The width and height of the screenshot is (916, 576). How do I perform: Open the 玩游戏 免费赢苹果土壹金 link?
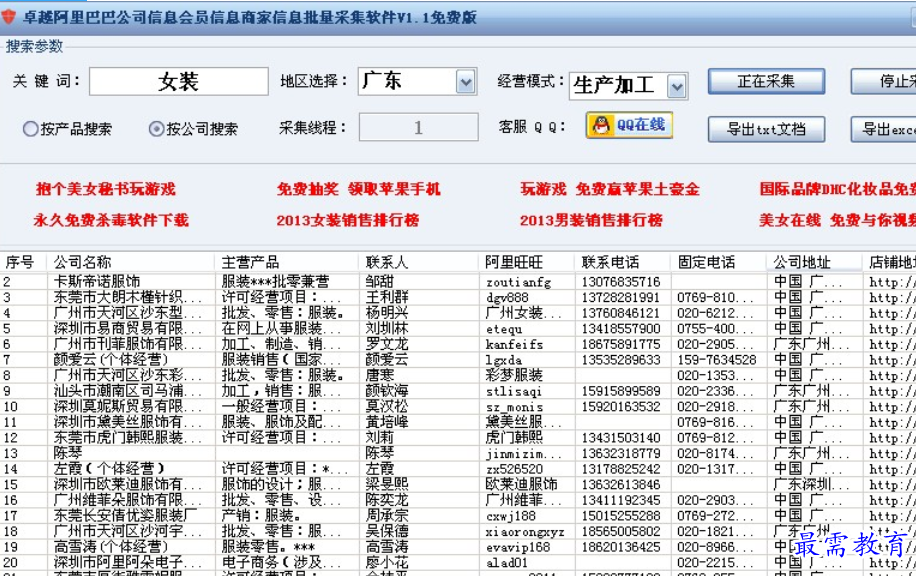point(610,189)
